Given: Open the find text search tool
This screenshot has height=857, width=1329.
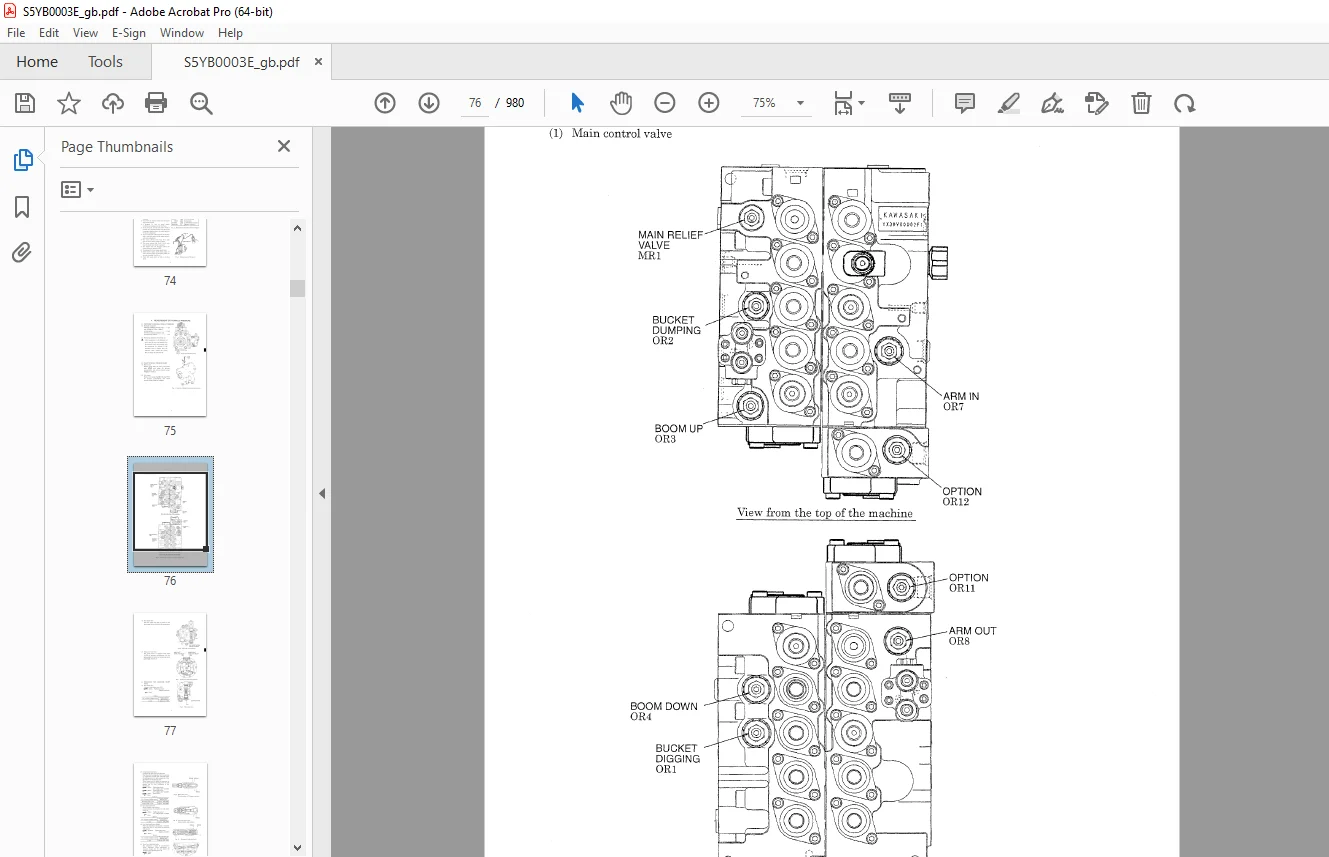Looking at the screenshot, I should click(201, 103).
